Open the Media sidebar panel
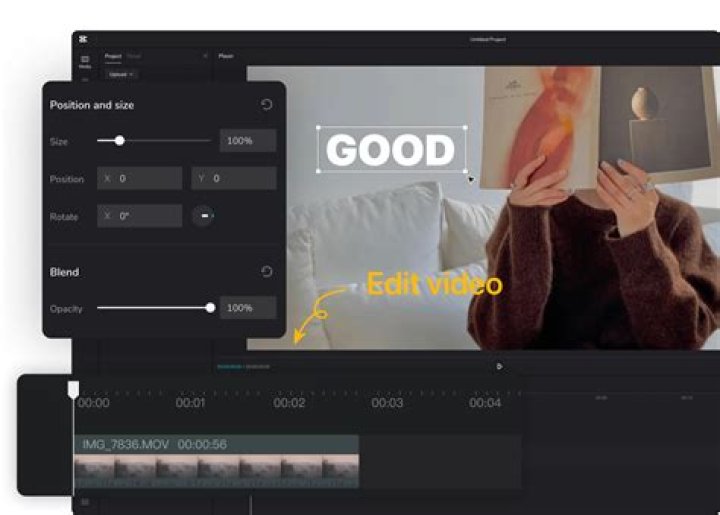 click(85, 62)
